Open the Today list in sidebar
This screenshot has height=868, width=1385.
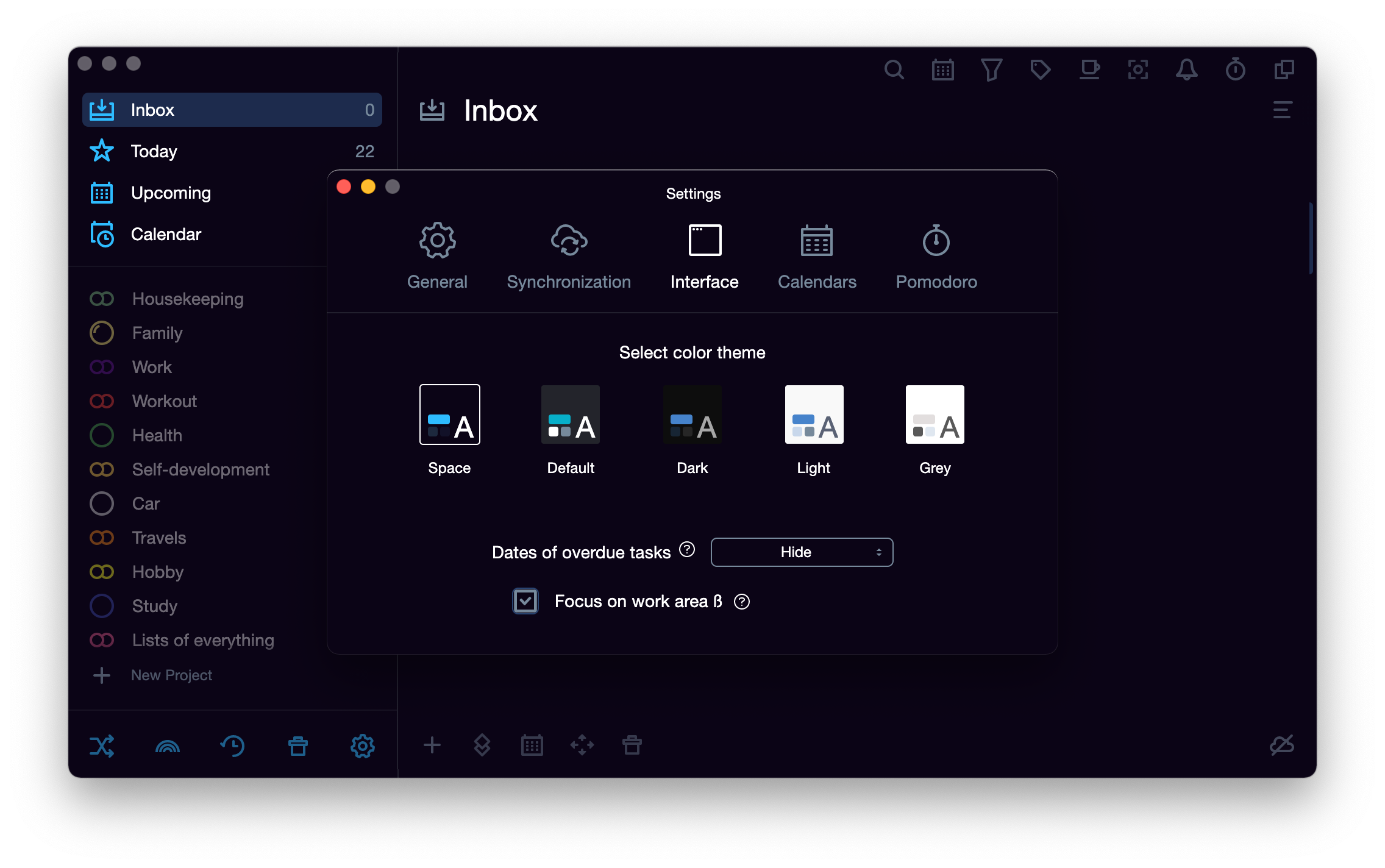tap(232, 151)
